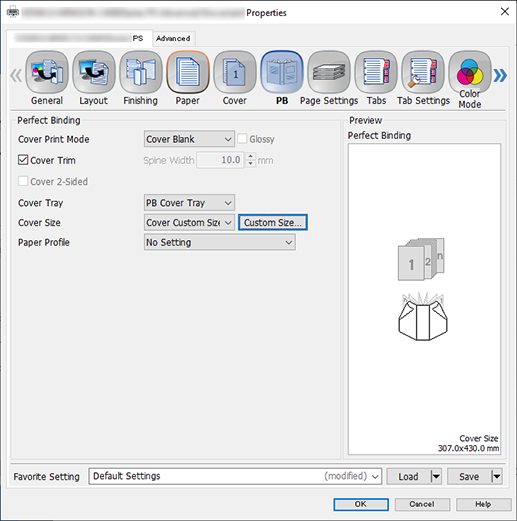
Task: Uncheck the Cover Trim checkbox
Action: [x=23, y=160]
